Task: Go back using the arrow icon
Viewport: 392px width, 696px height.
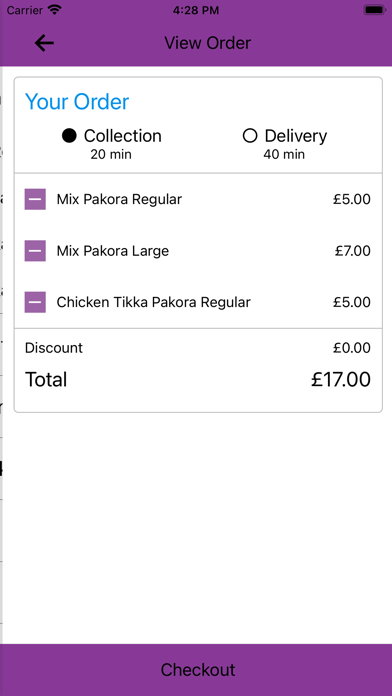Action: point(44,43)
